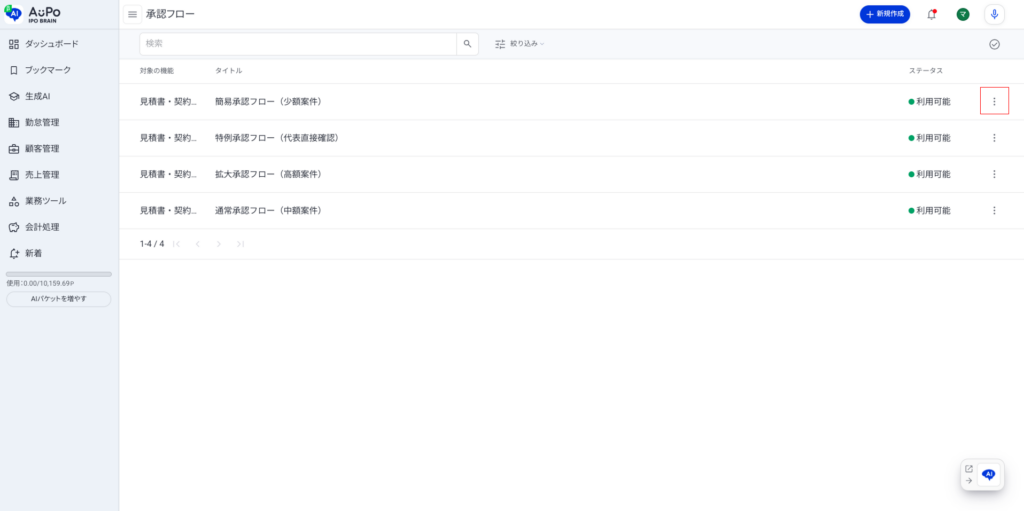This screenshot has height=511, width=1024.
Task: Open more options for 拡大承認フロー row
Action: [x=994, y=174]
